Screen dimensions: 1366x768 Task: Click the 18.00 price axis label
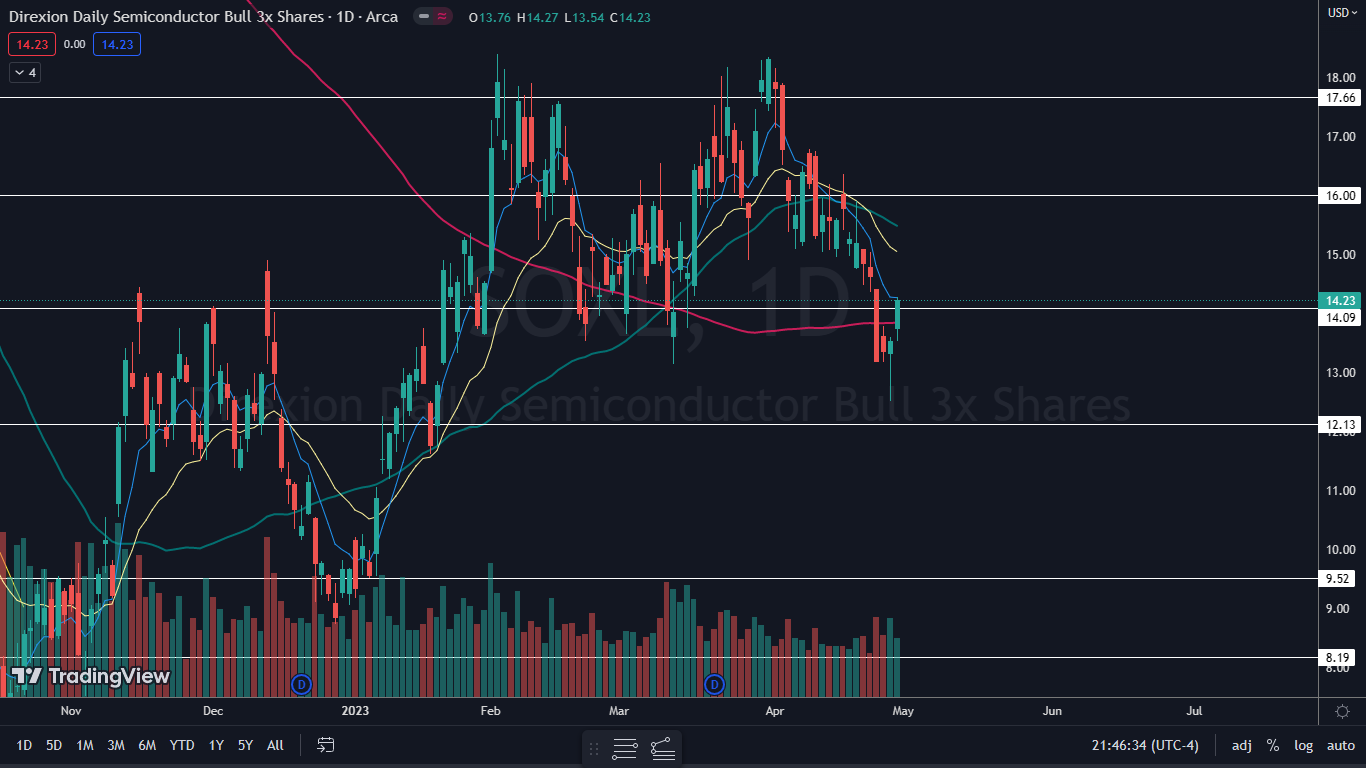(x=1340, y=78)
